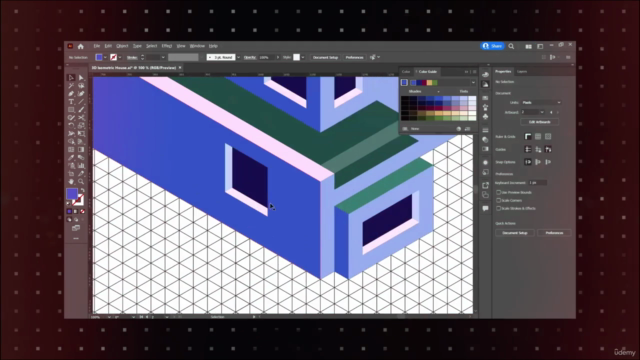Open the File menu
640x360 pixels.
[97, 46]
